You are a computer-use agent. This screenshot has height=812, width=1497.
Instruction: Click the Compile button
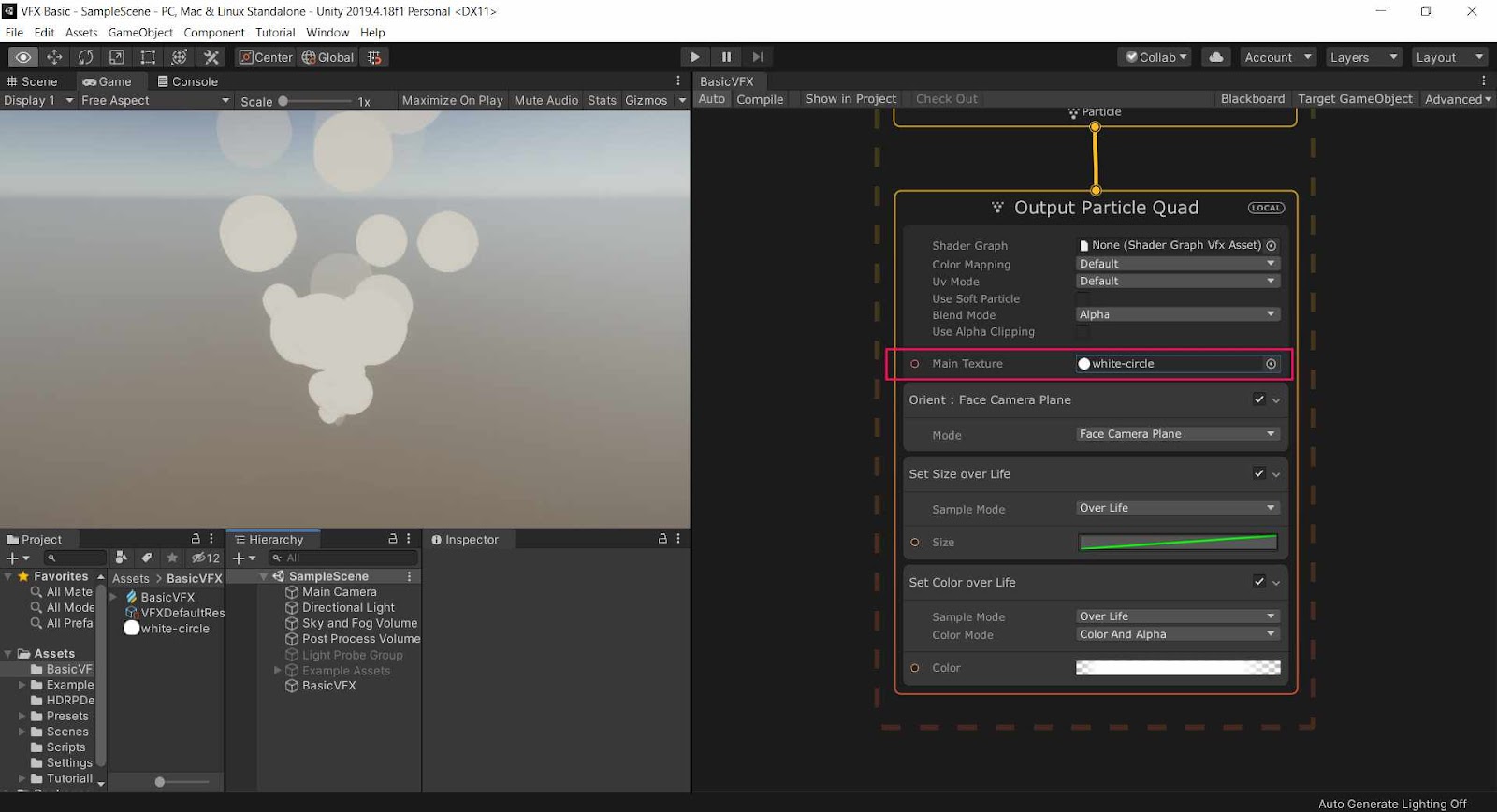759,99
